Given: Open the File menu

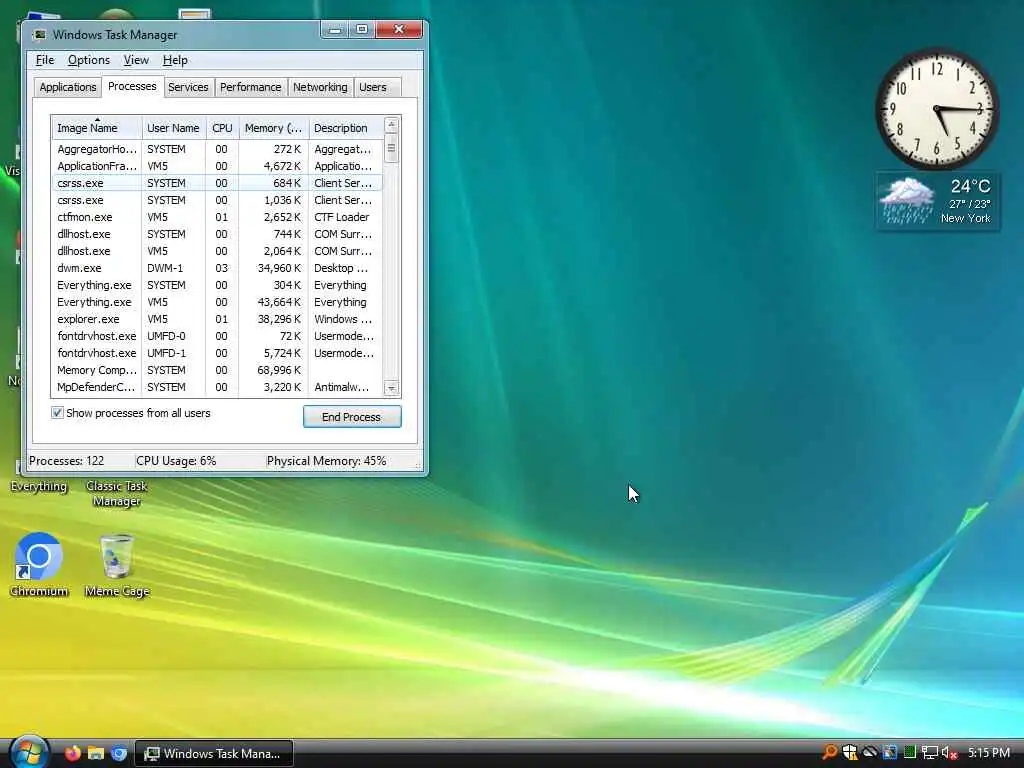Looking at the screenshot, I should coord(44,60).
